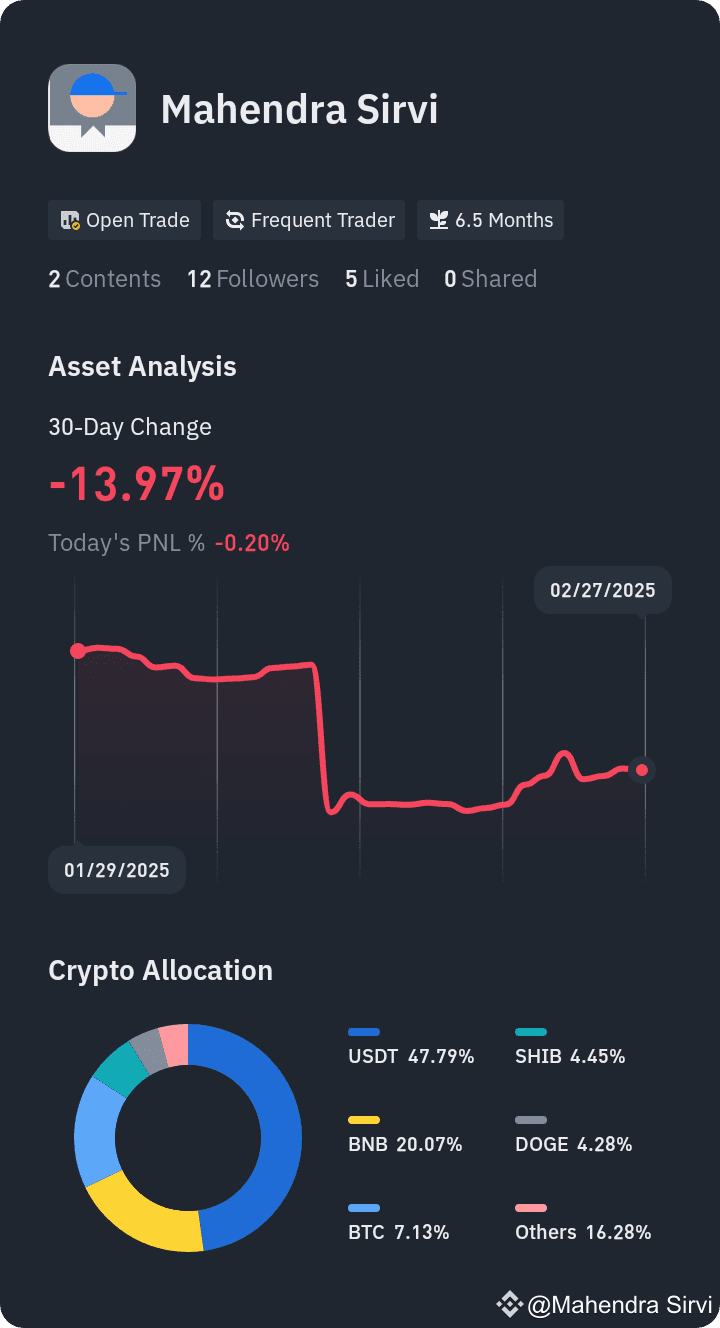Screen dimensions: 720x1328
Task: Click the Mahendra Sirvi profile name
Action: point(299,109)
